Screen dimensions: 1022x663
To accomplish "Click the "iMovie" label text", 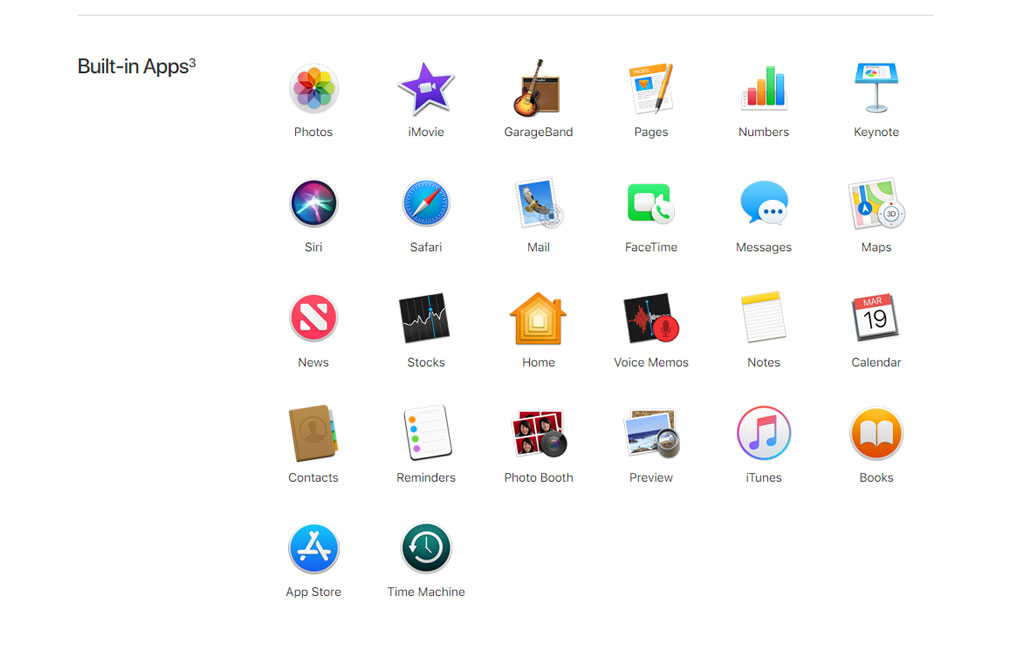I will click(x=426, y=132).
